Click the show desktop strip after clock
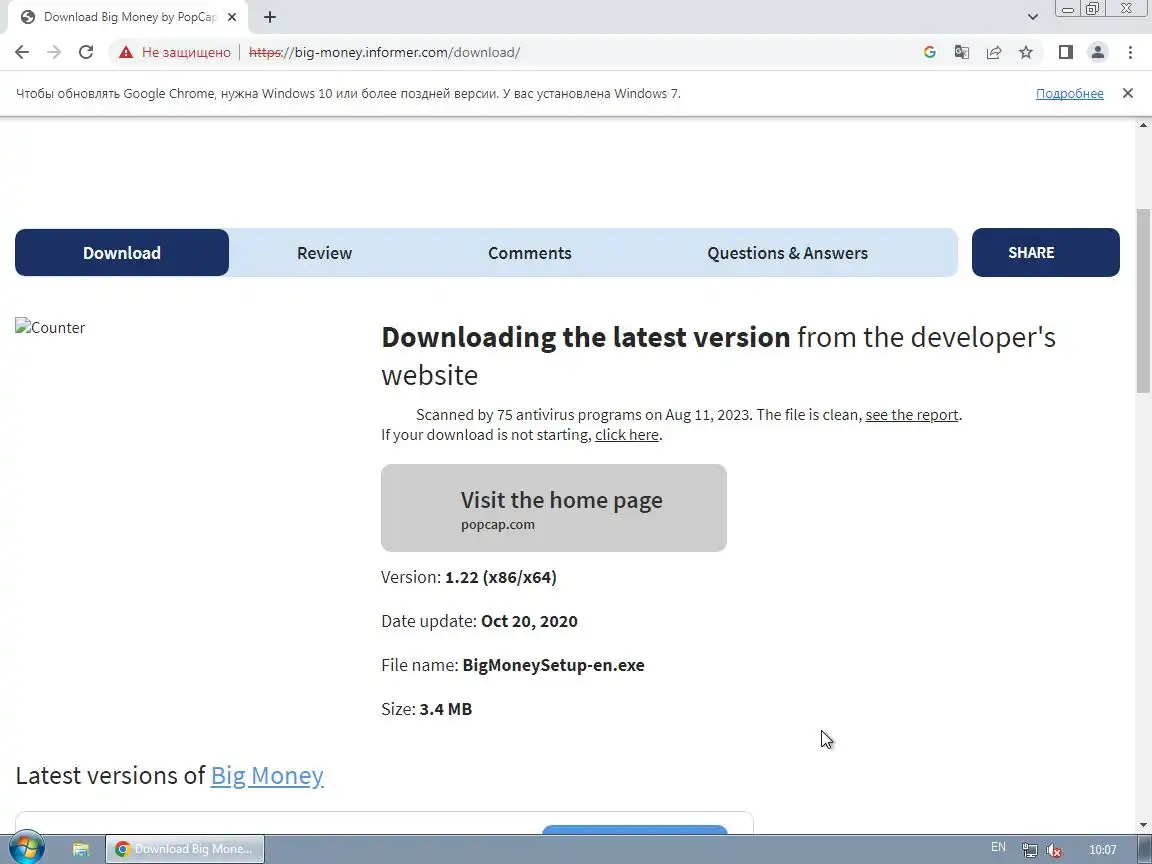The height and width of the screenshot is (864, 1152). pos(1145,849)
